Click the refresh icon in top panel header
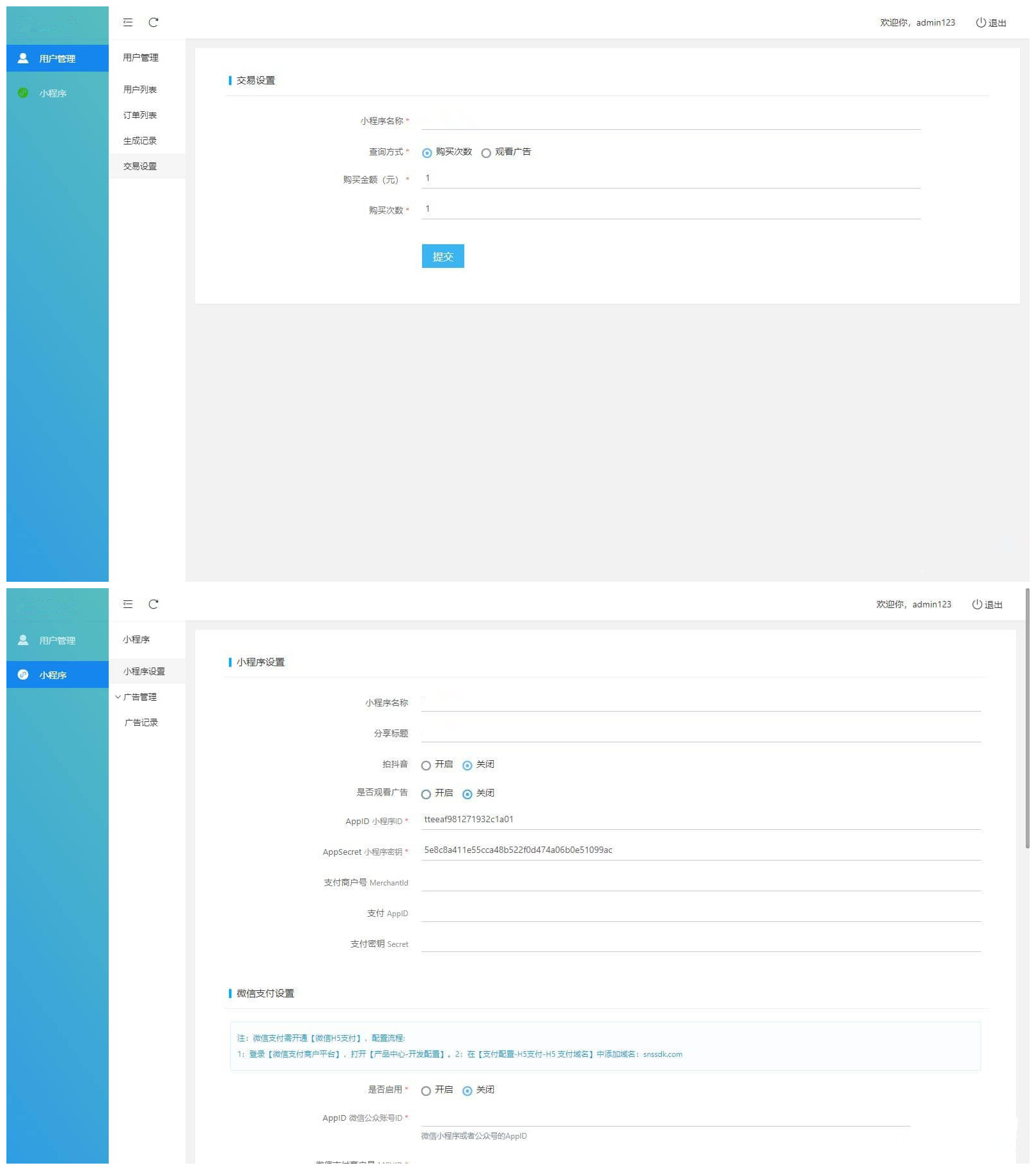This screenshot has width=1036, height=1170. (153, 22)
